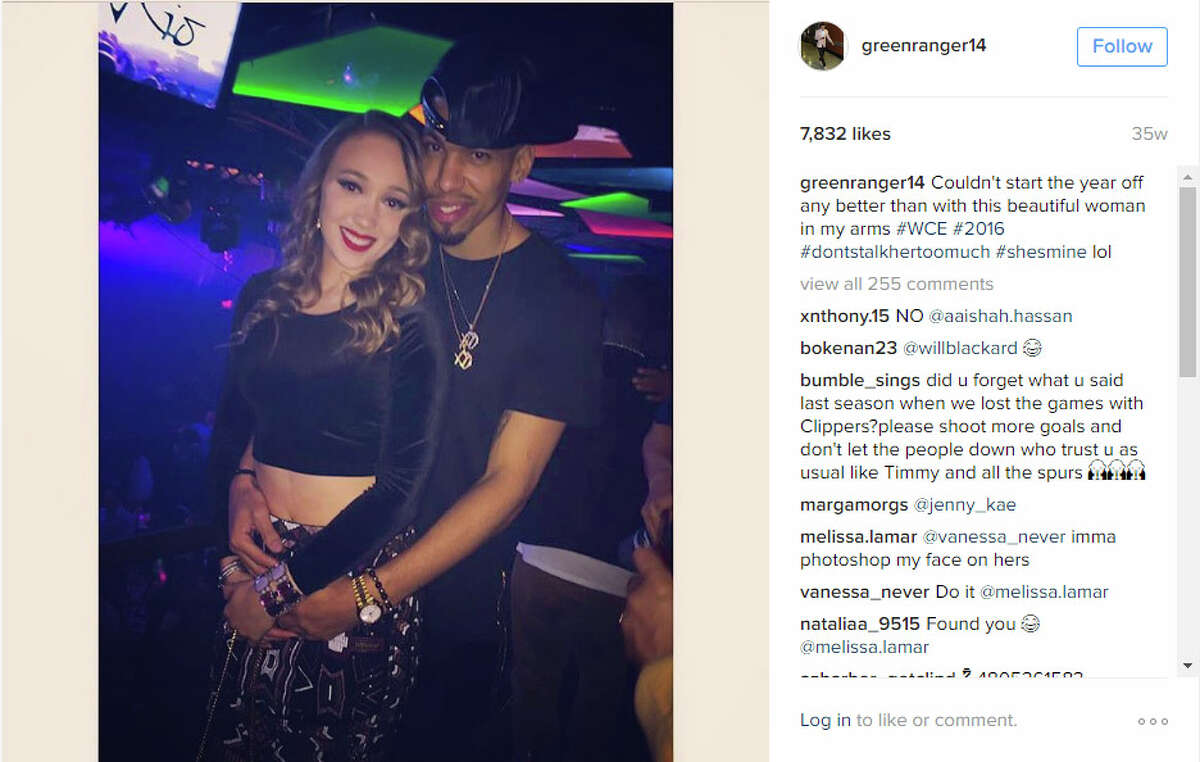Screen dimensions: 1200x762
Task: Open the @aaishah.hassan mention
Action: click(x=1000, y=316)
